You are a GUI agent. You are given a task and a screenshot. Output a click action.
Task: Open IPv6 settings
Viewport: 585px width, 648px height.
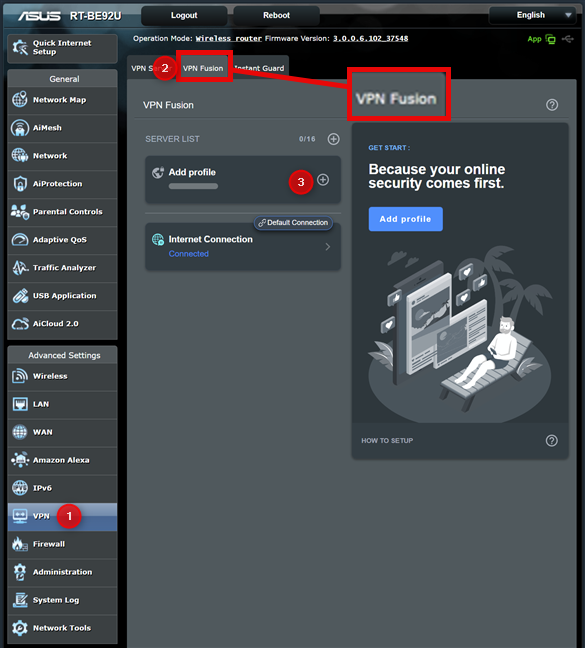pyautogui.click(x=62, y=488)
